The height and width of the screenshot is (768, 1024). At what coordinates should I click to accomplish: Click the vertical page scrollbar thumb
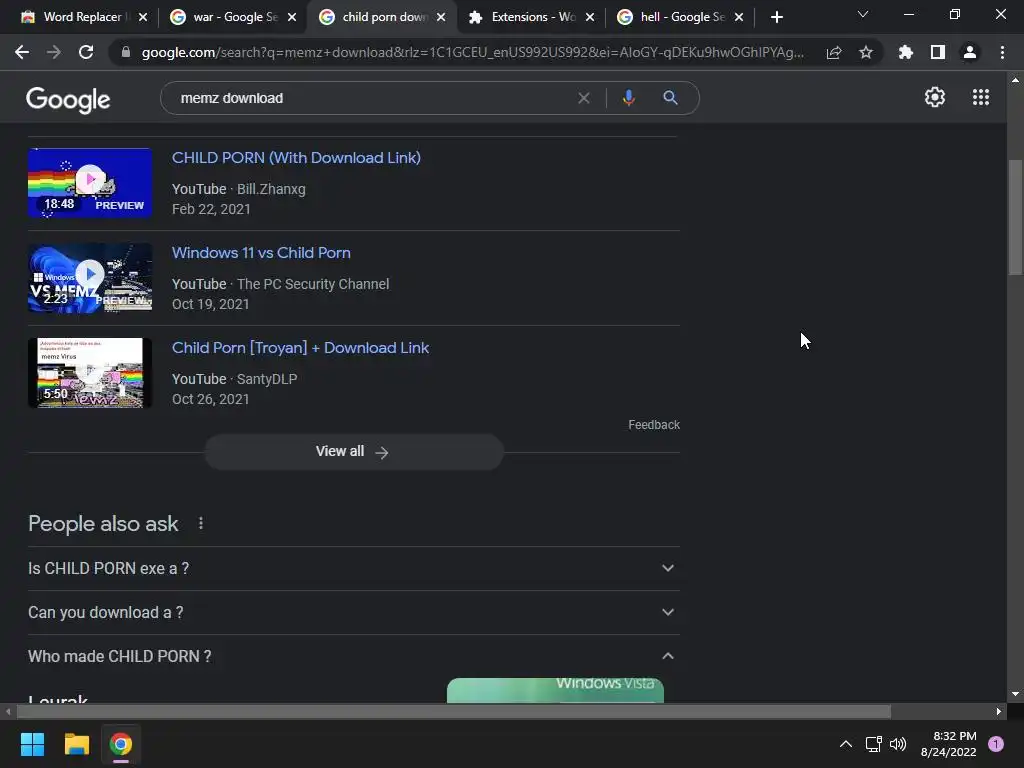pyautogui.click(x=1015, y=217)
